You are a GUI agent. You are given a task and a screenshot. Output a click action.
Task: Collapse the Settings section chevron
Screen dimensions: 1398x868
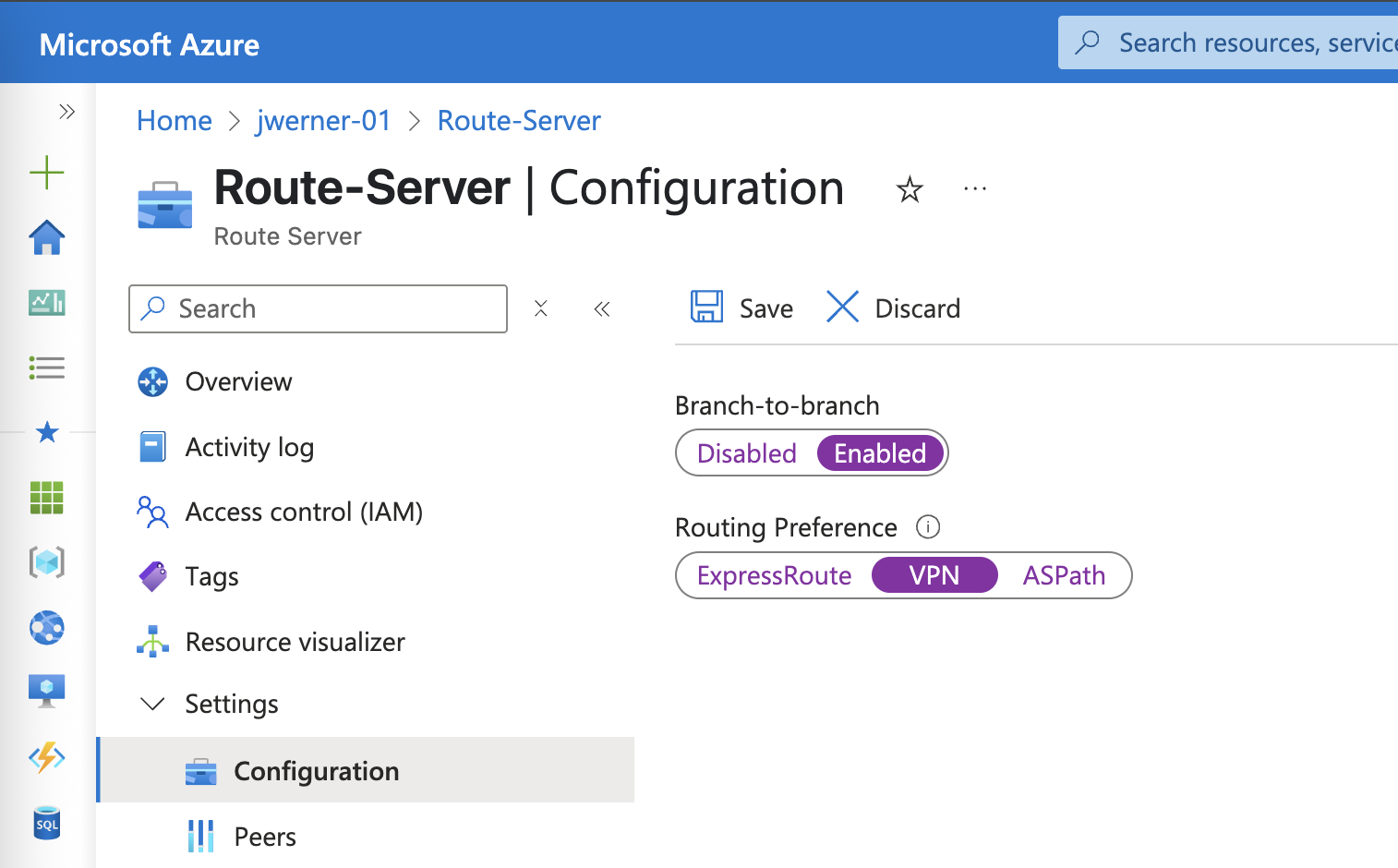point(152,705)
